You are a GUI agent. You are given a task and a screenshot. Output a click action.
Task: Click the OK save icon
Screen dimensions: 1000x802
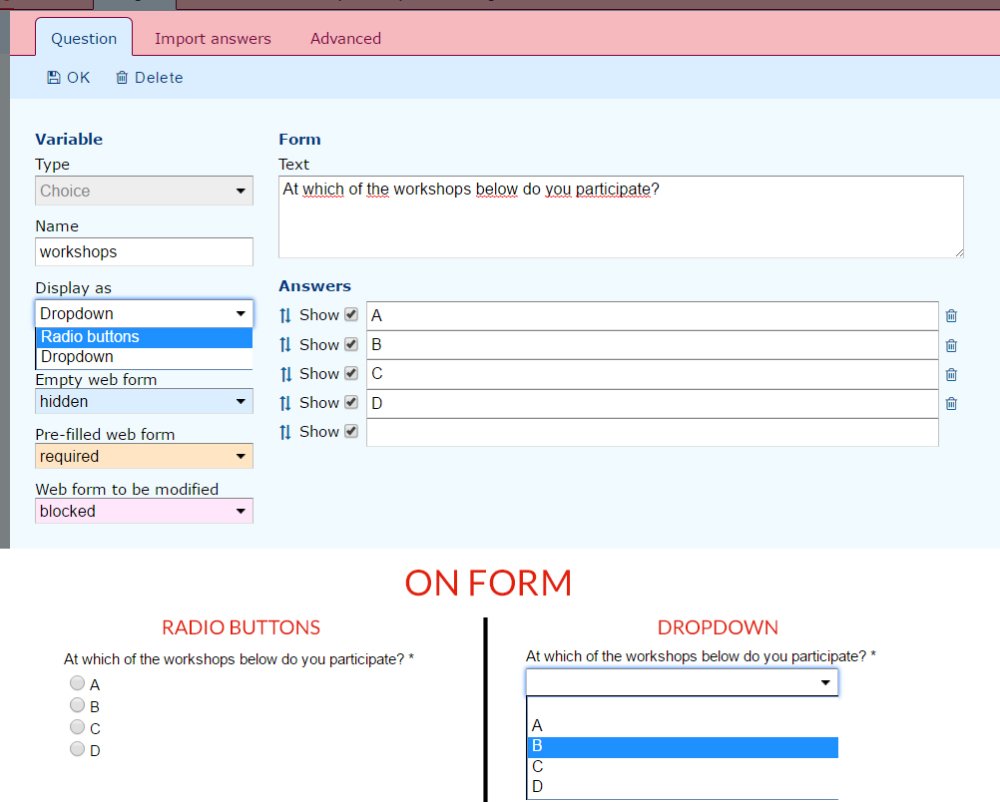pyautogui.click(x=54, y=78)
